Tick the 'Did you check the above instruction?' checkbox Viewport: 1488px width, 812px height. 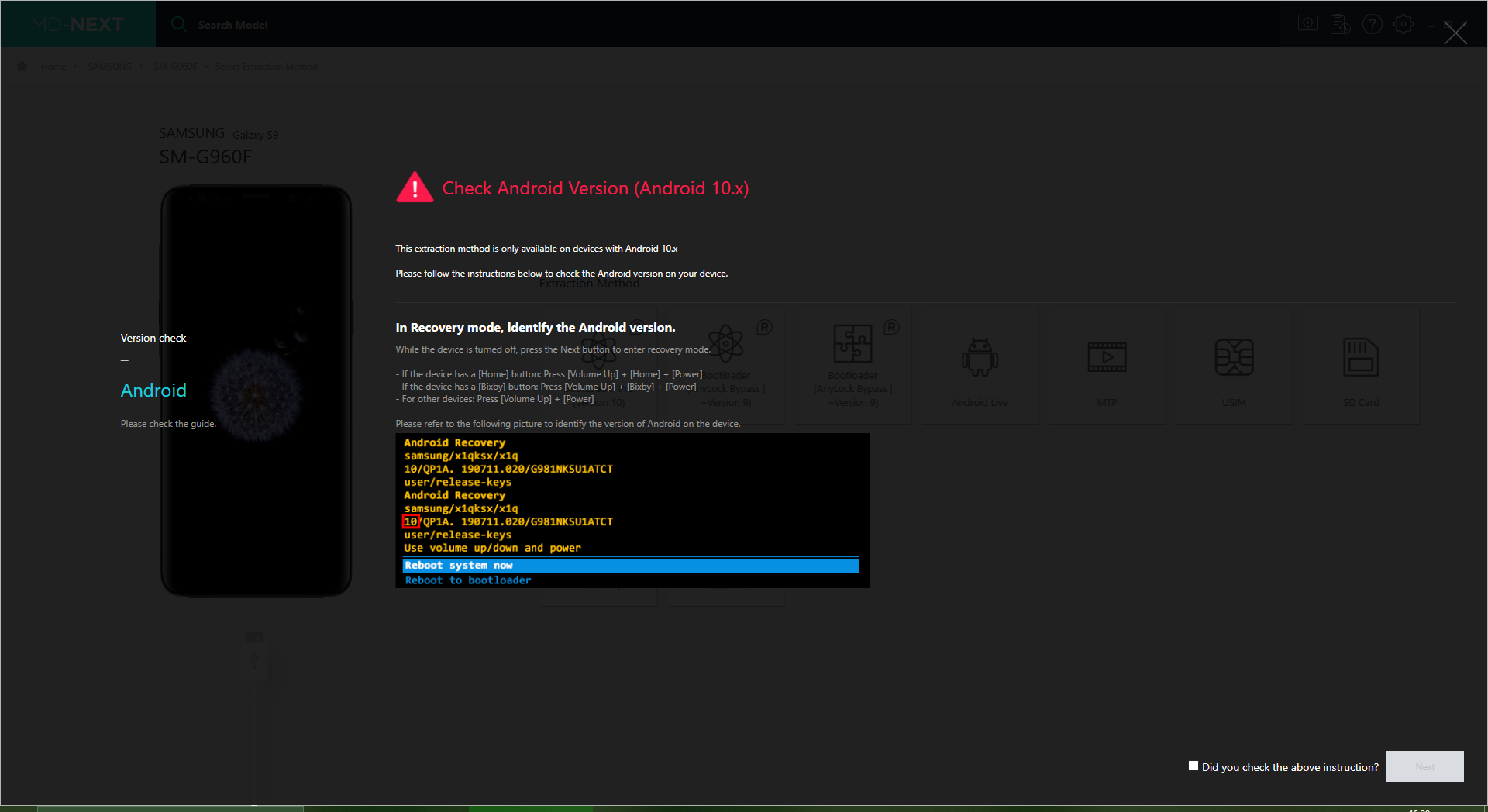[x=1193, y=766]
